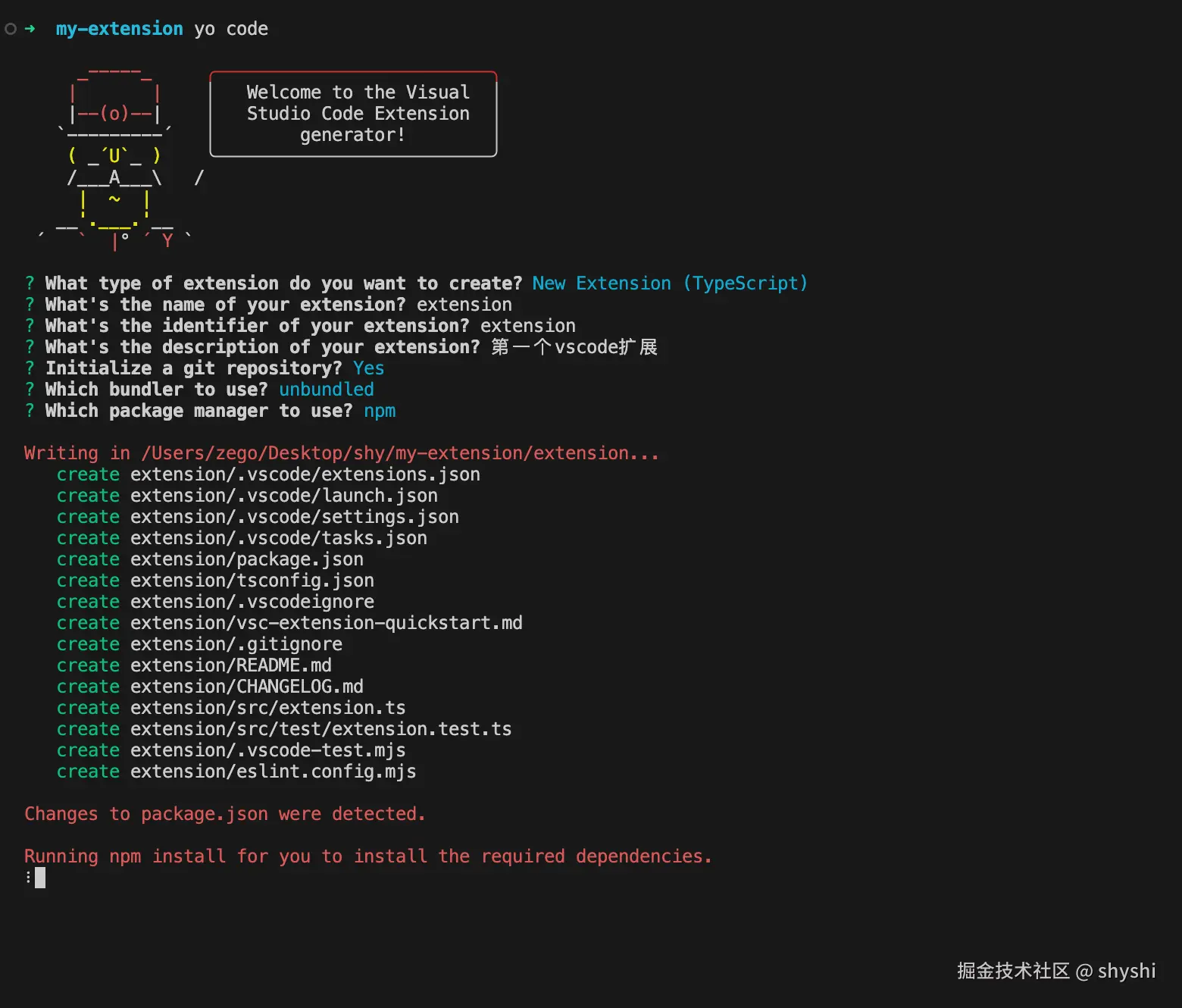This screenshot has height=1008, width=1182.
Task: Click the 'npm' package manager answer
Action: point(380,411)
